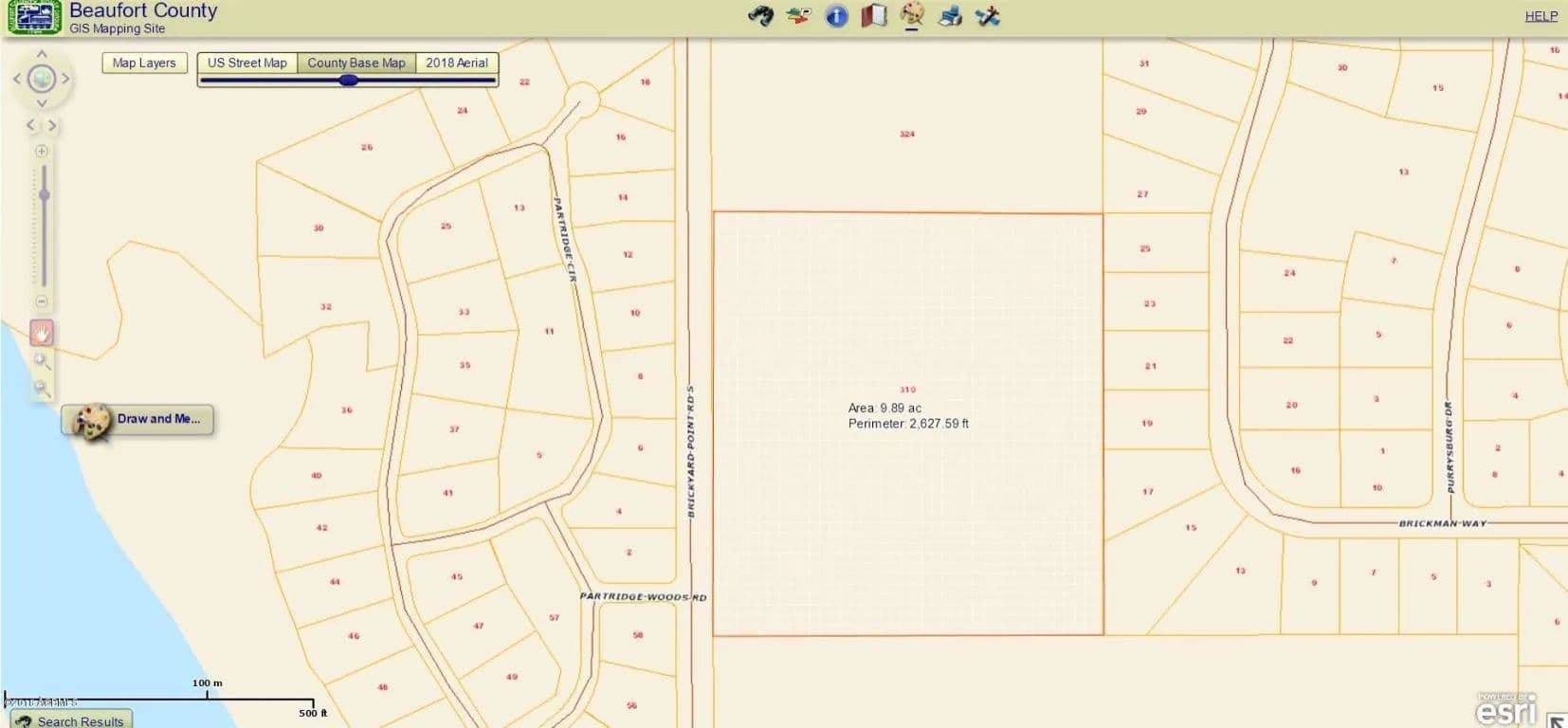Screen dimensions: 1568x728
Task: Click the printer icon to print map
Action: coord(950,16)
